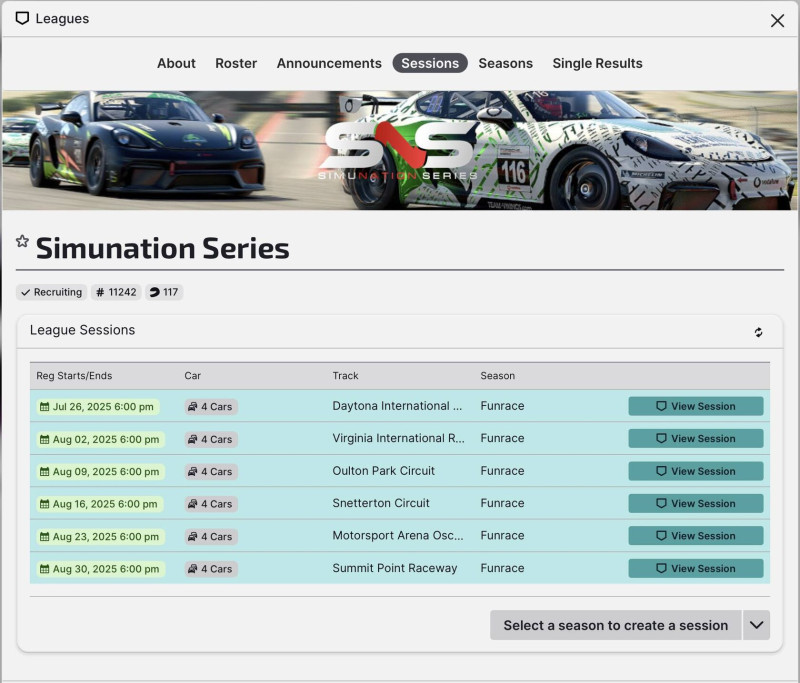The height and width of the screenshot is (683, 800).
Task: Click Snetterton Circuit track name
Action: (x=381, y=503)
